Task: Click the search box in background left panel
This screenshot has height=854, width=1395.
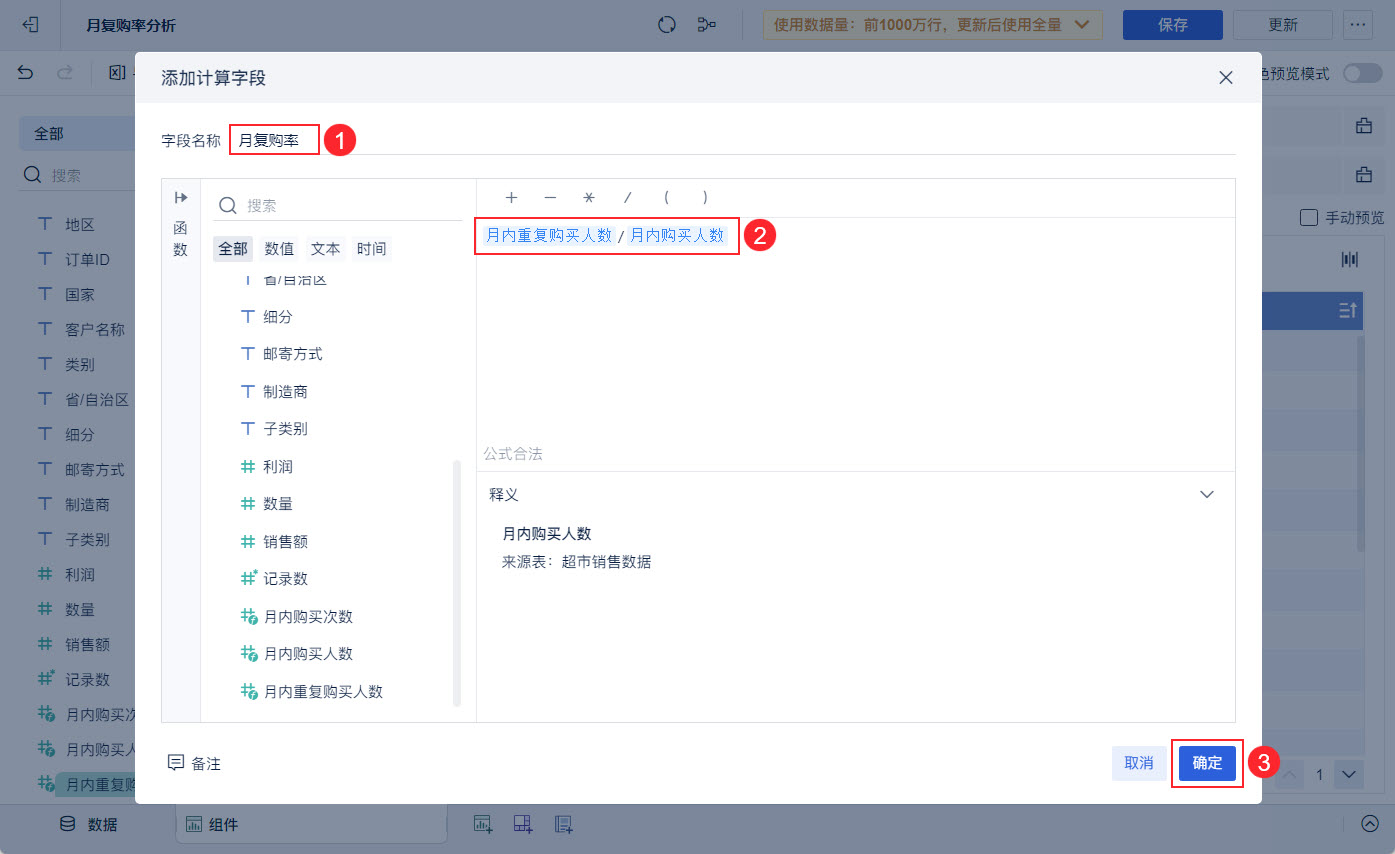Action: pos(78,175)
